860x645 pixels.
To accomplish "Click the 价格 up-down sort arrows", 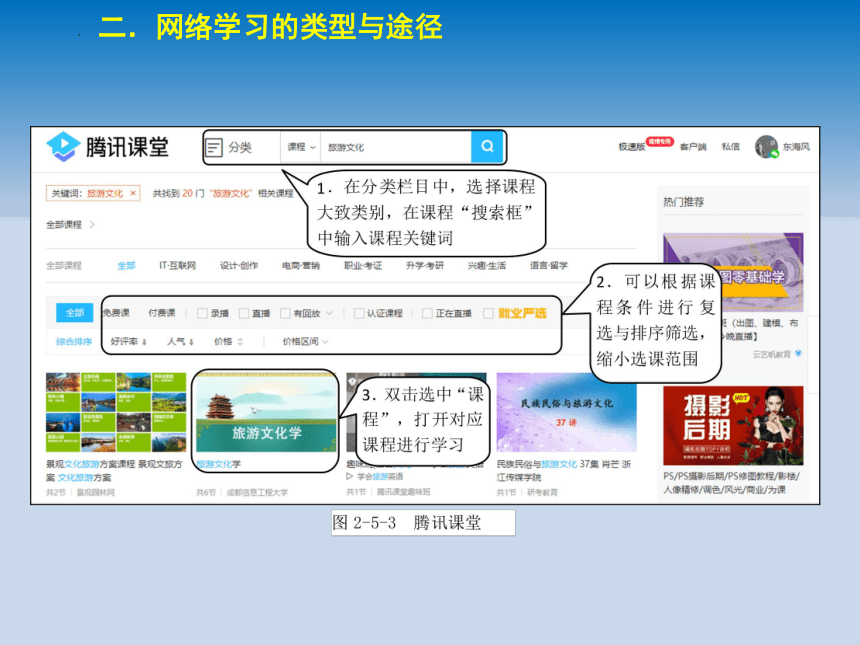I will click(240, 342).
